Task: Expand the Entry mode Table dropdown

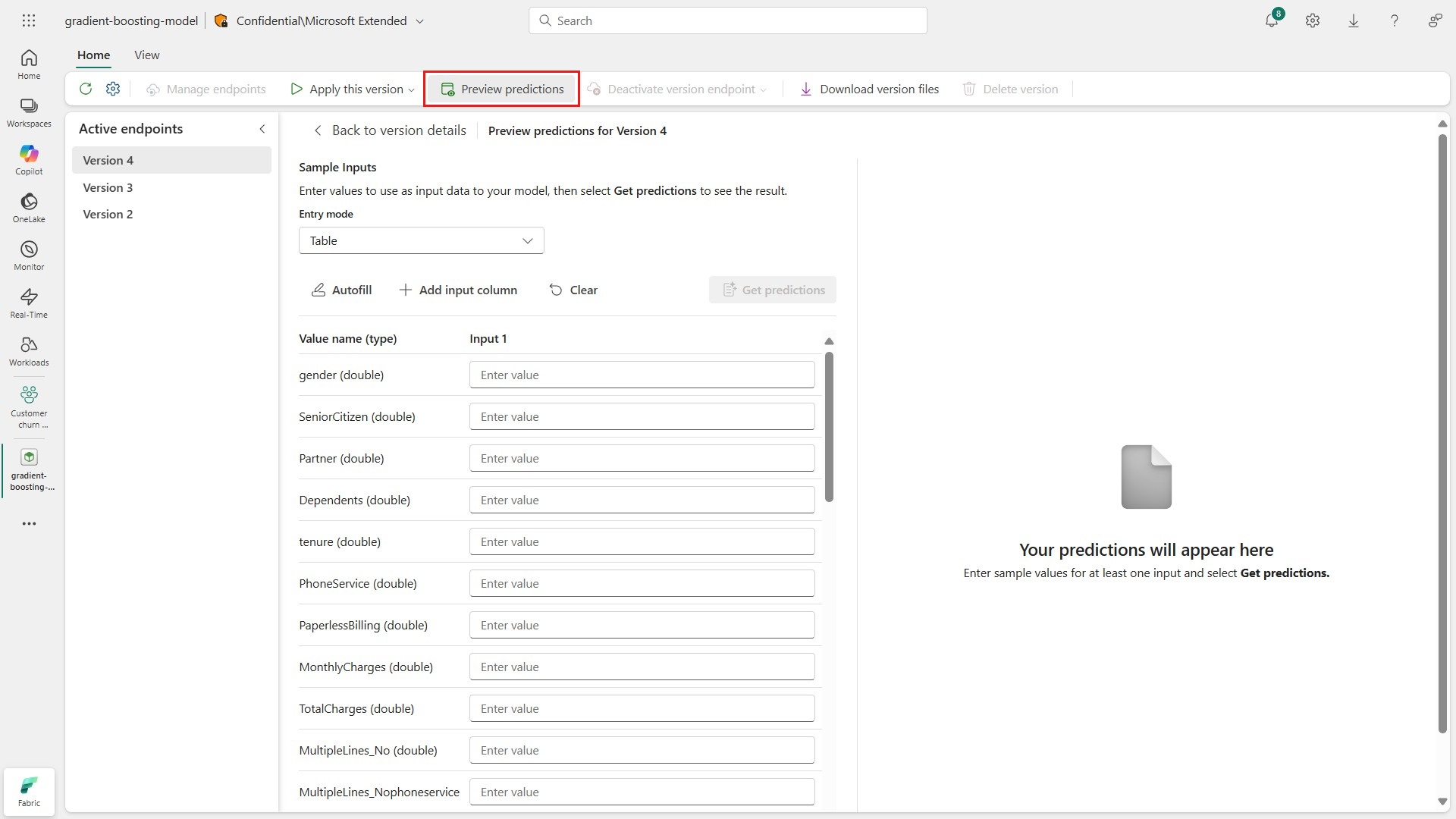Action: click(421, 240)
